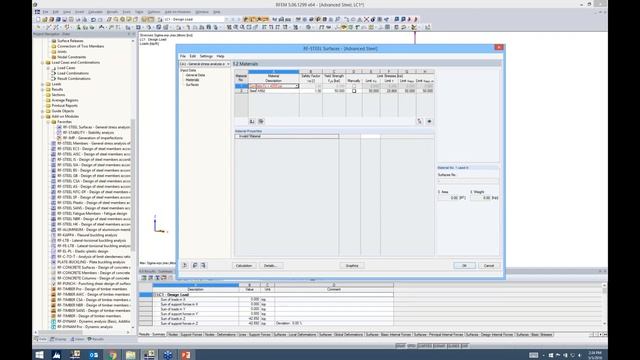Toggle Manually checkbox for Steel A992 row

(354, 91)
